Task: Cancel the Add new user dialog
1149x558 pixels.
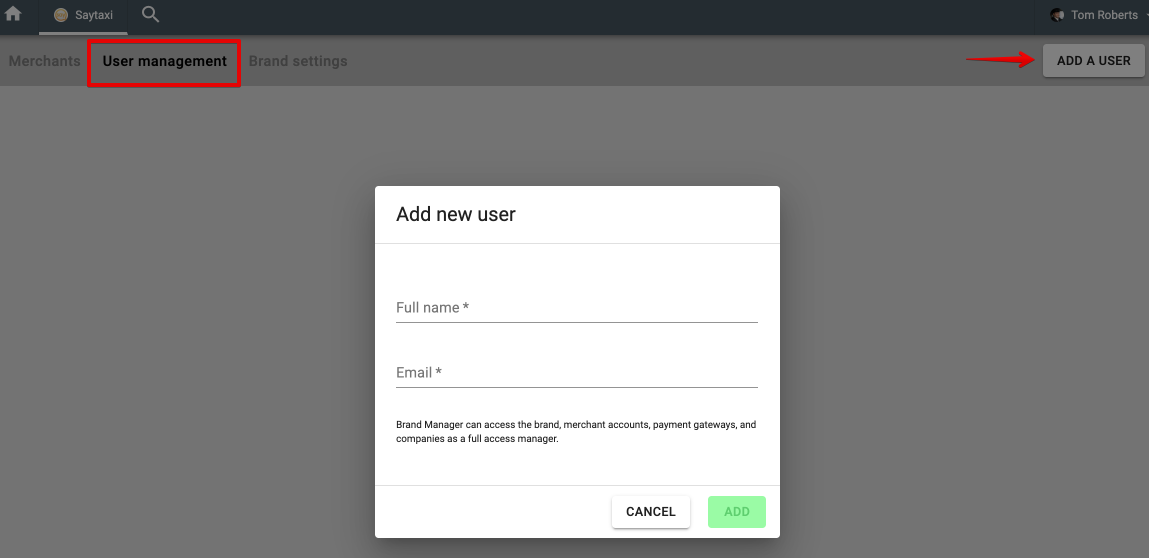Action: click(650, 511)
